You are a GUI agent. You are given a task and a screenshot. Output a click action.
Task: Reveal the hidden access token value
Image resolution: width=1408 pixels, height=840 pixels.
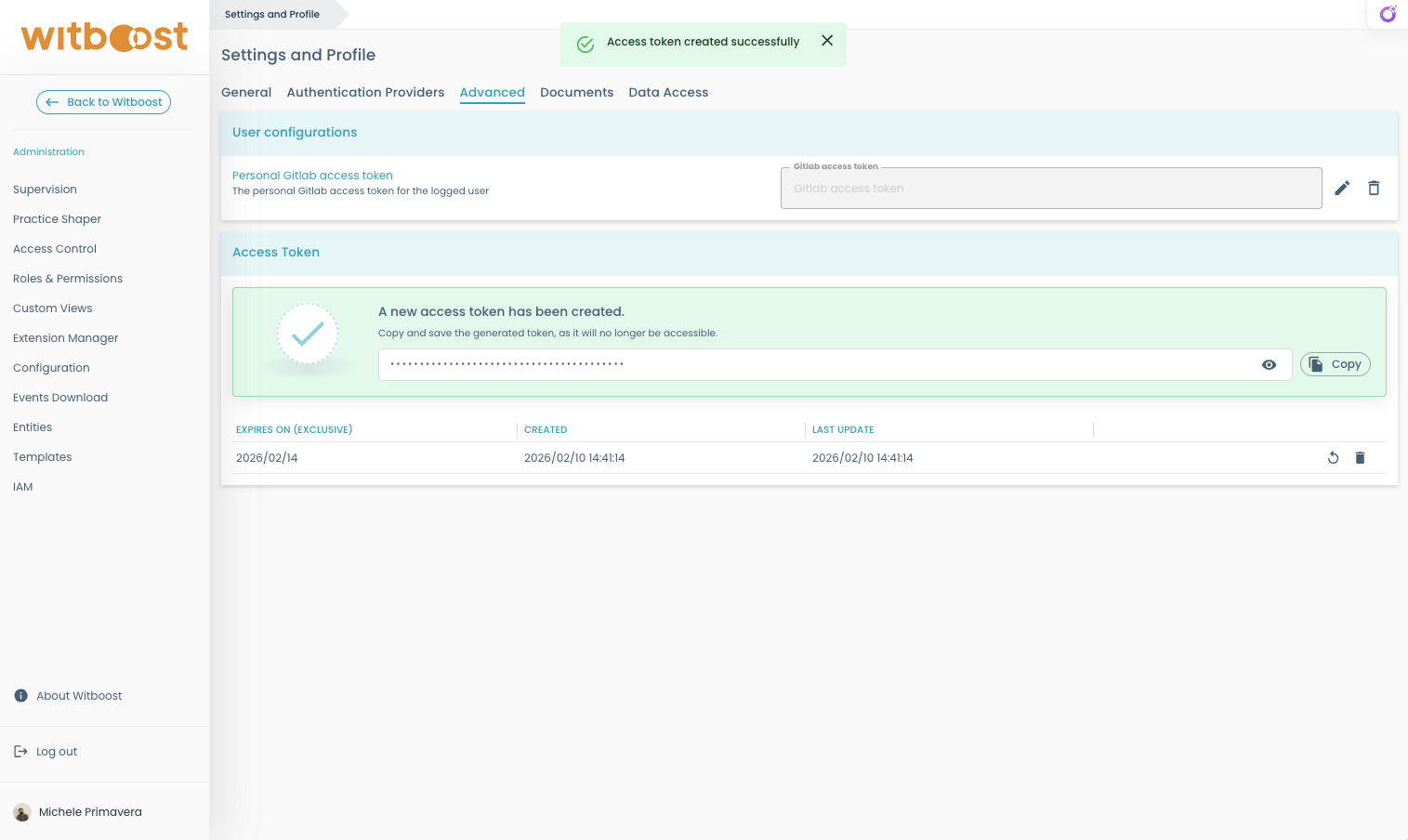point(1269,364)
